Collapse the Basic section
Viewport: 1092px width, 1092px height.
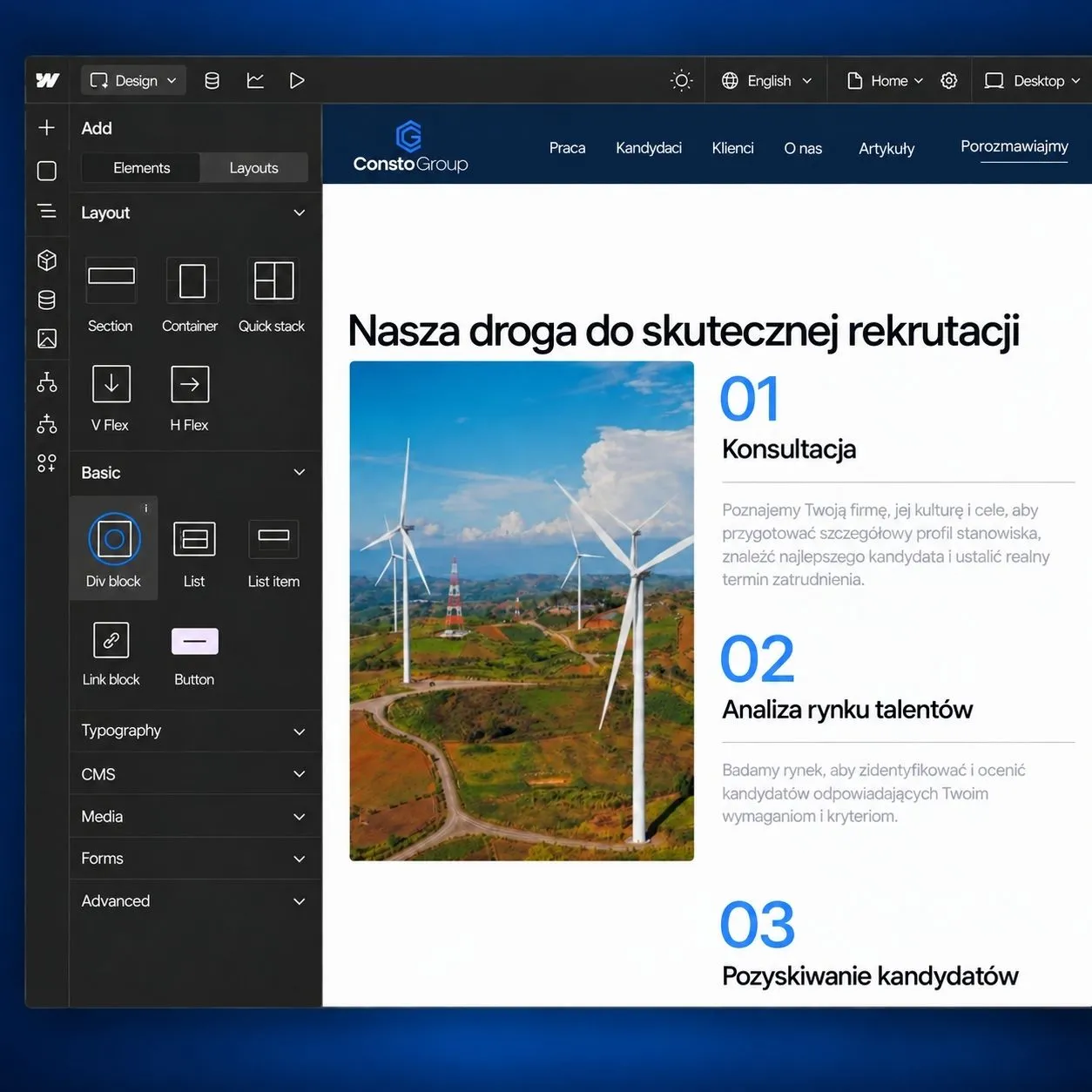[300, 472]
